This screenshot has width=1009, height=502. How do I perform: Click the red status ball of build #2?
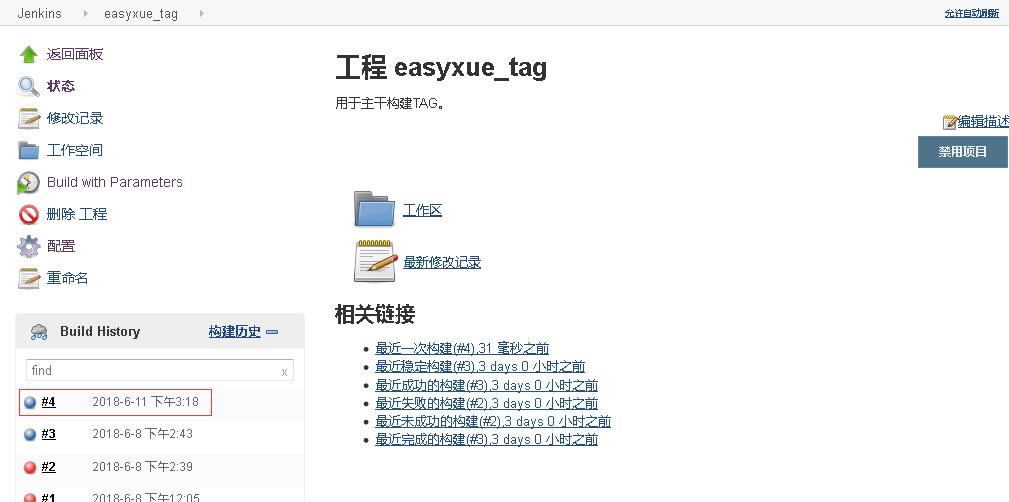coord(30,467)
